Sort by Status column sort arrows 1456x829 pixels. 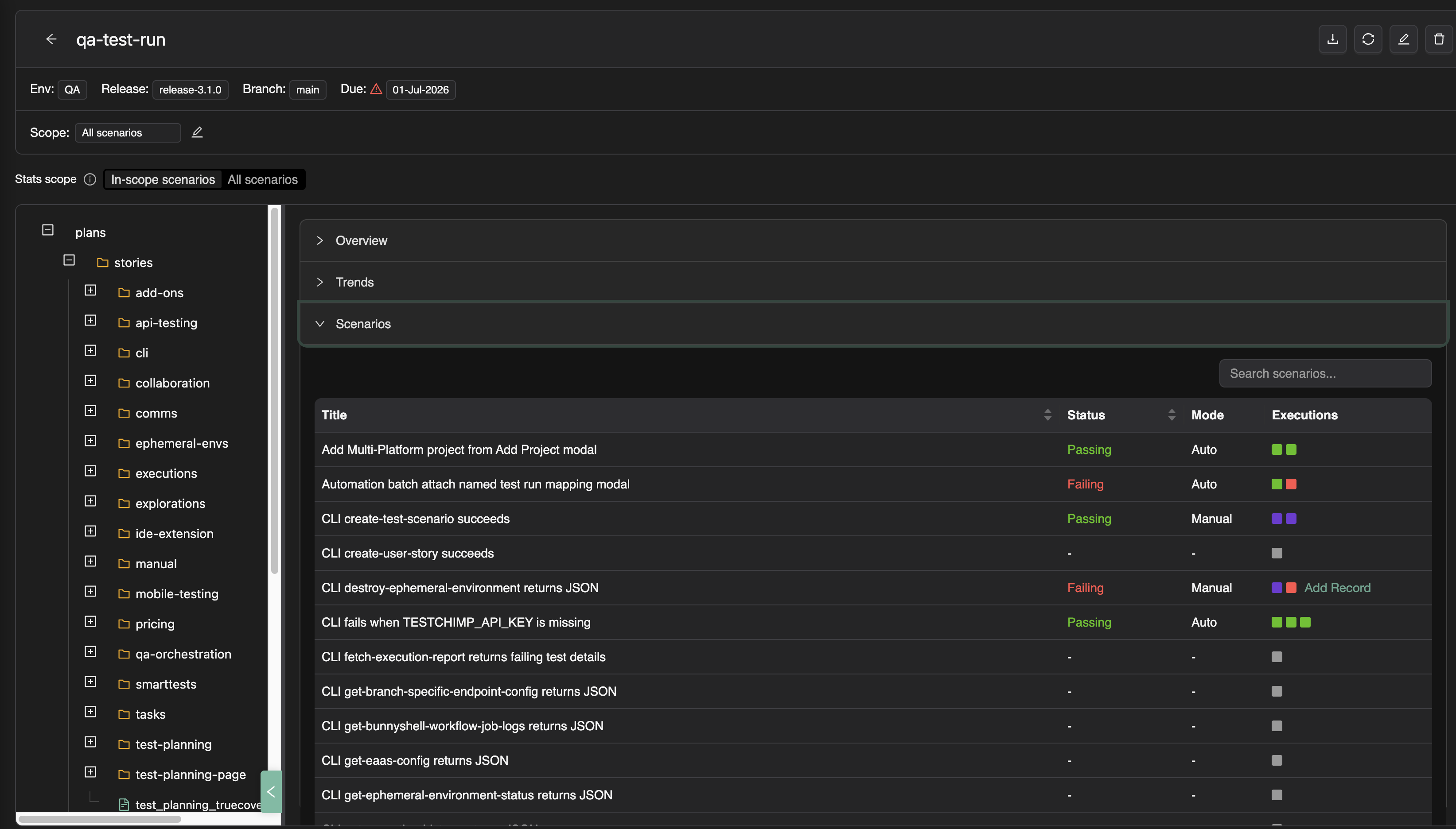pyautogui.click(x=1171, y=415)
